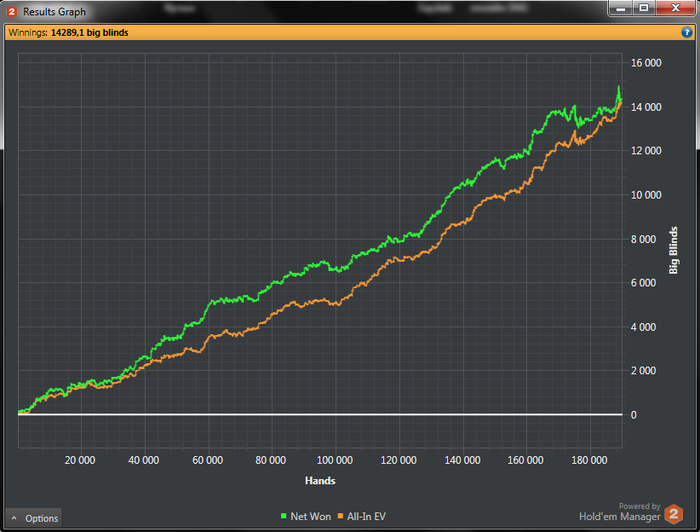Maximize the Results Graph window

(644, 8)
